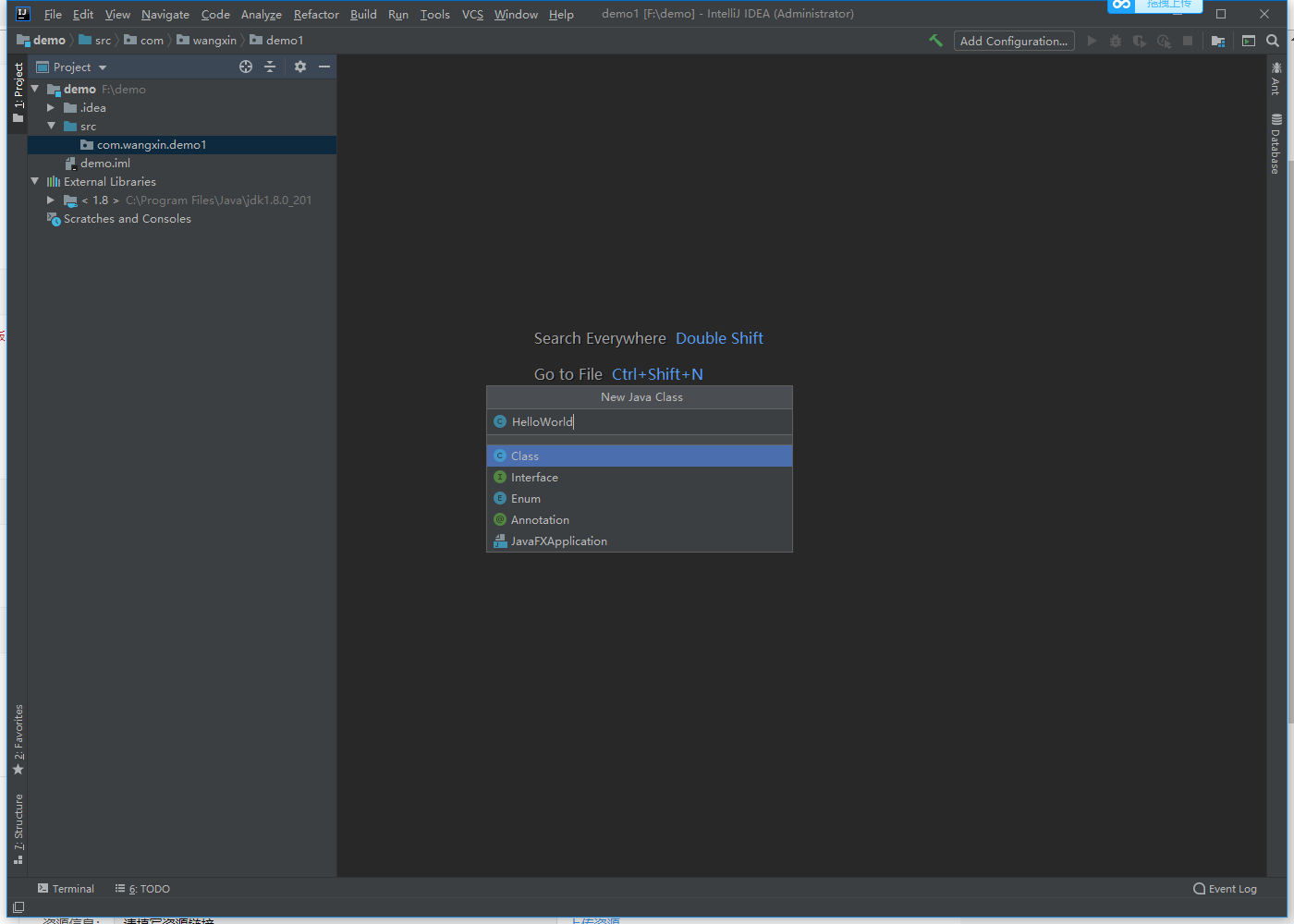The image size is (1294, 924).
Task: Click the class name input field
Action: (640, 421)
